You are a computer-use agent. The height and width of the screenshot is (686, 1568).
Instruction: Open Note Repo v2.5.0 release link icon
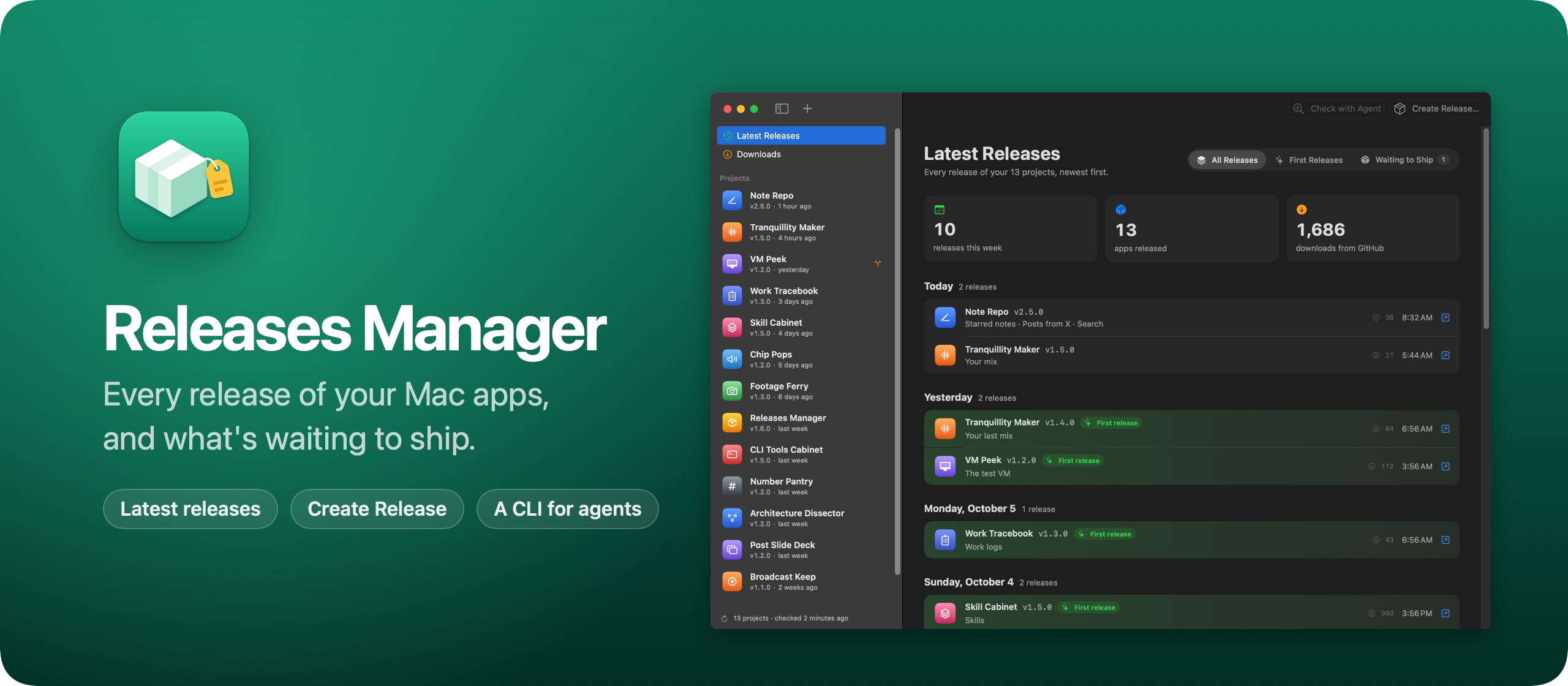coord(1445,317)
